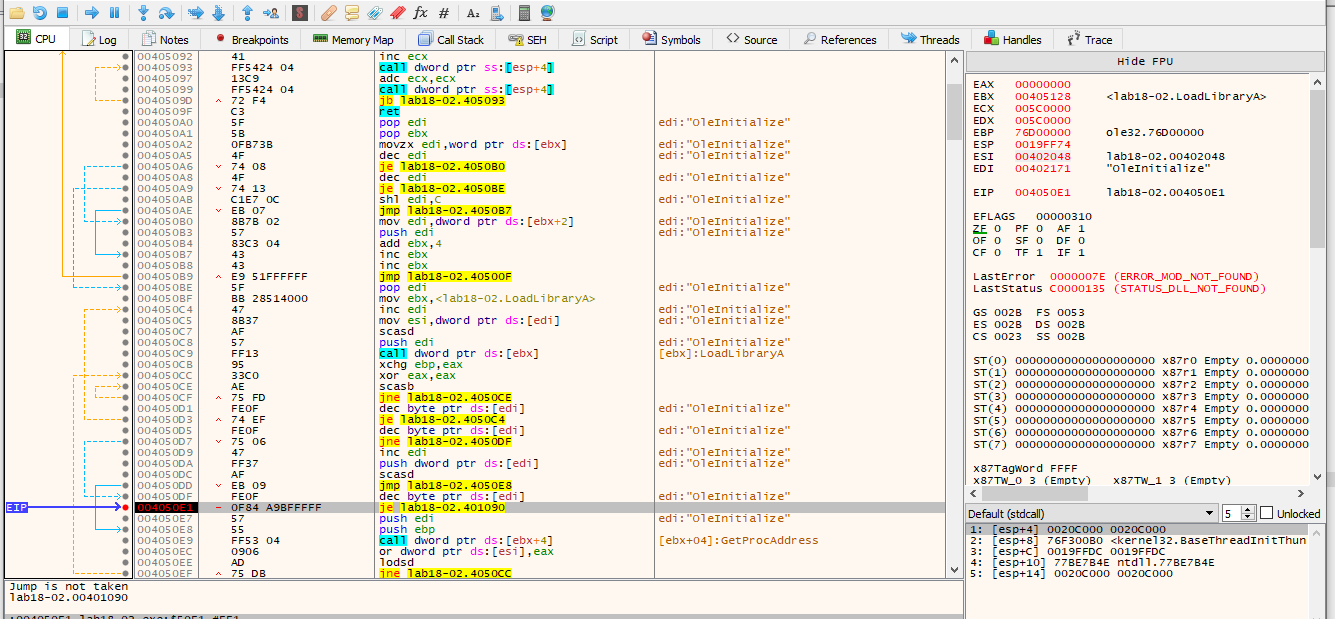Switch to the Breakpoints tab
This screenshot has height=619, width=1335.
click(x=250, y=40)
